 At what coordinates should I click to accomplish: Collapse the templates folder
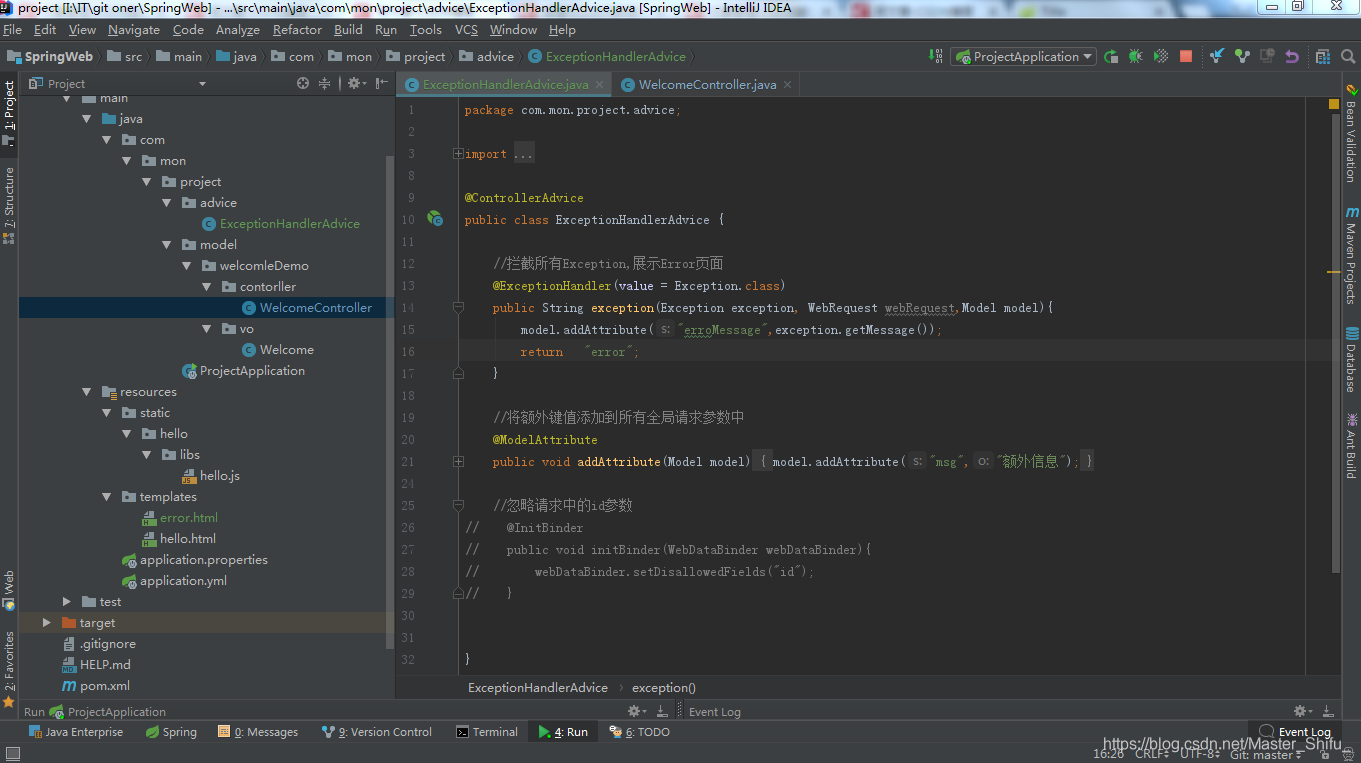[x=108, y=497]
